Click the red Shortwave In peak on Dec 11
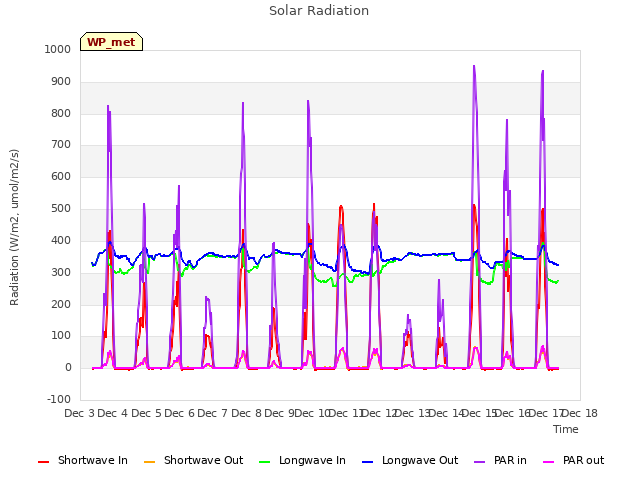The height and width of the screenshot is (480, 640). point(341,208)
